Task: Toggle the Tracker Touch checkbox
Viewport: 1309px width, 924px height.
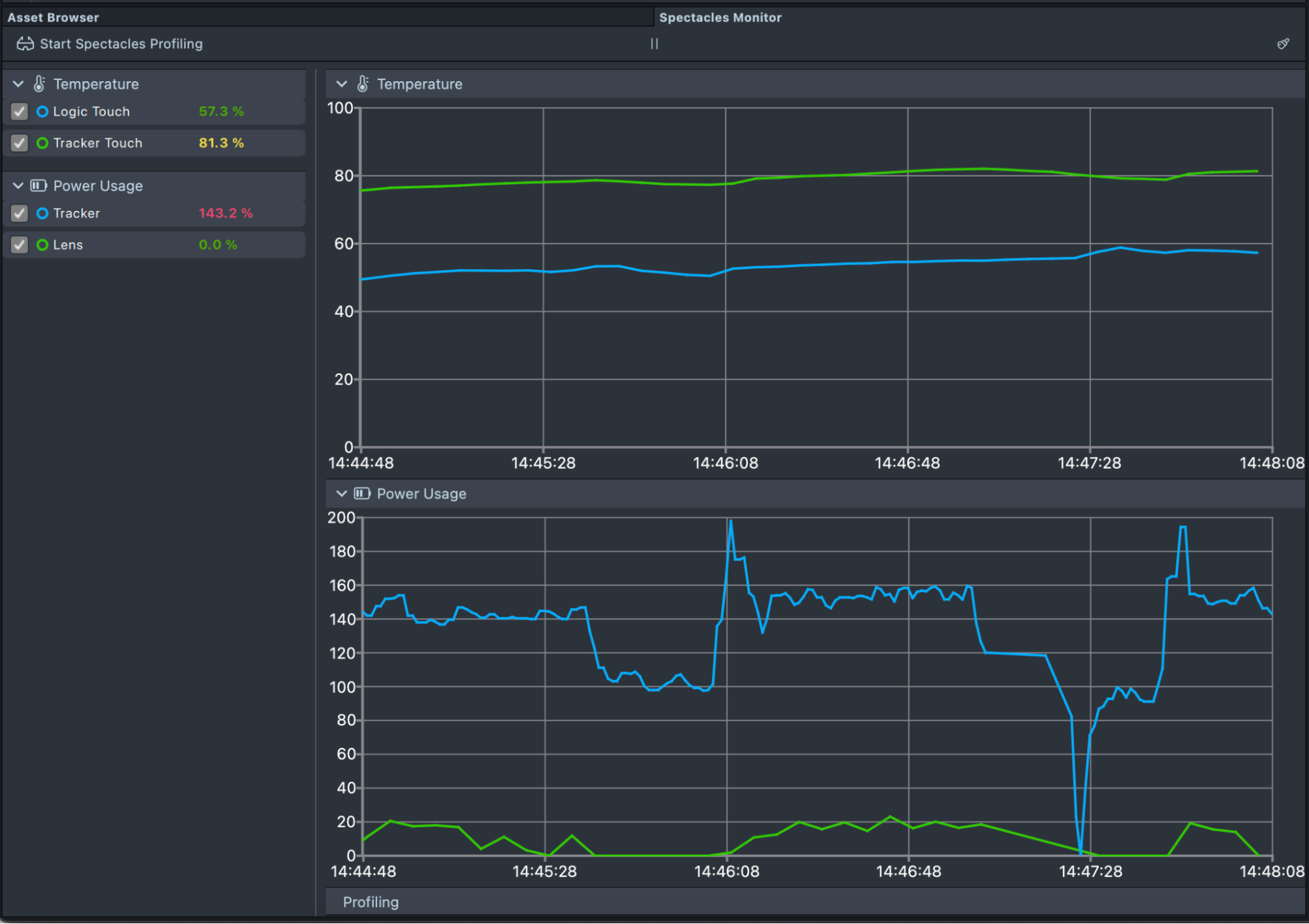Action: (20, 143)
